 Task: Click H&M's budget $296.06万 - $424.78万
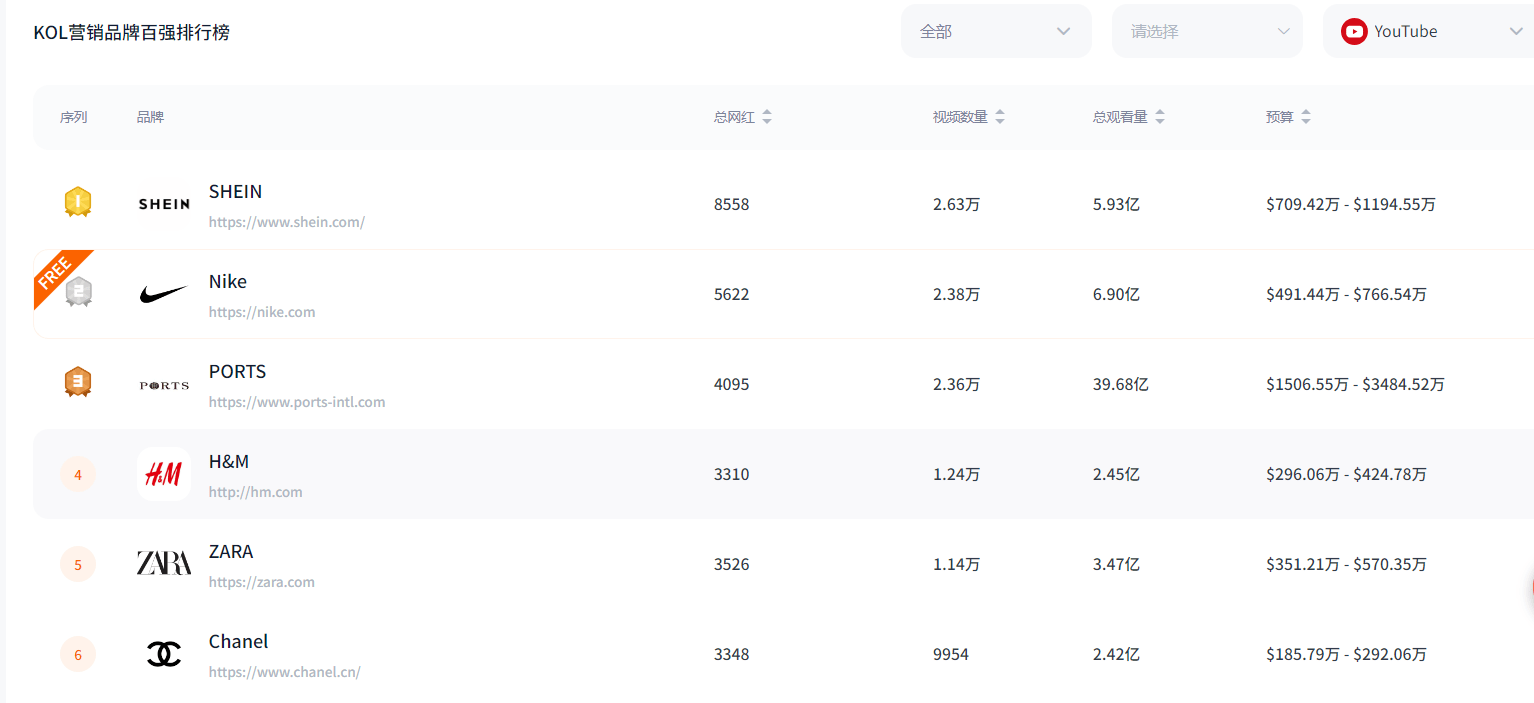[1346, 474]
